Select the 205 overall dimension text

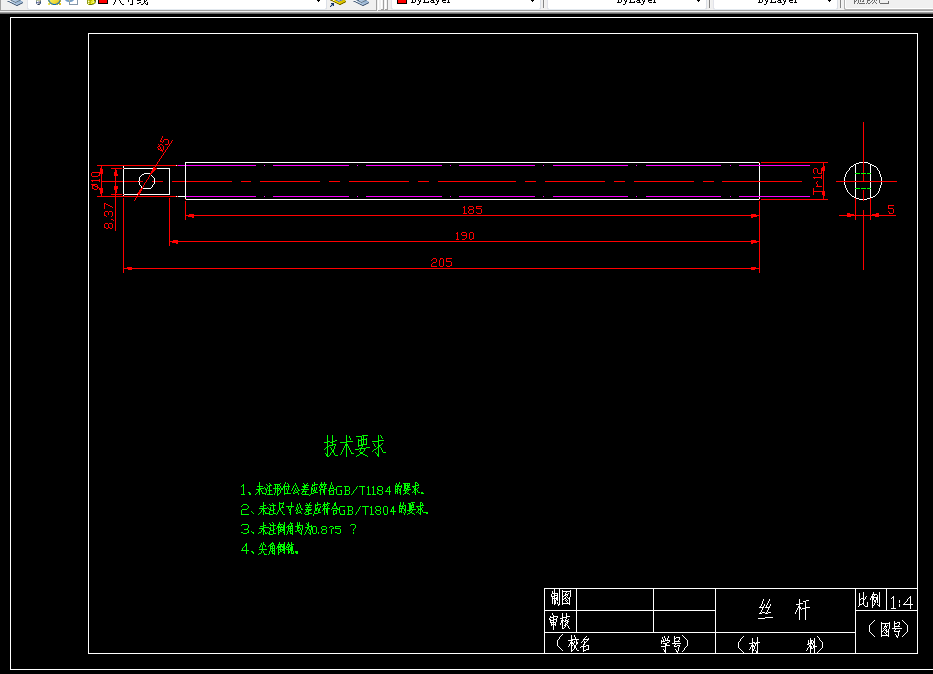coord(442,262)
